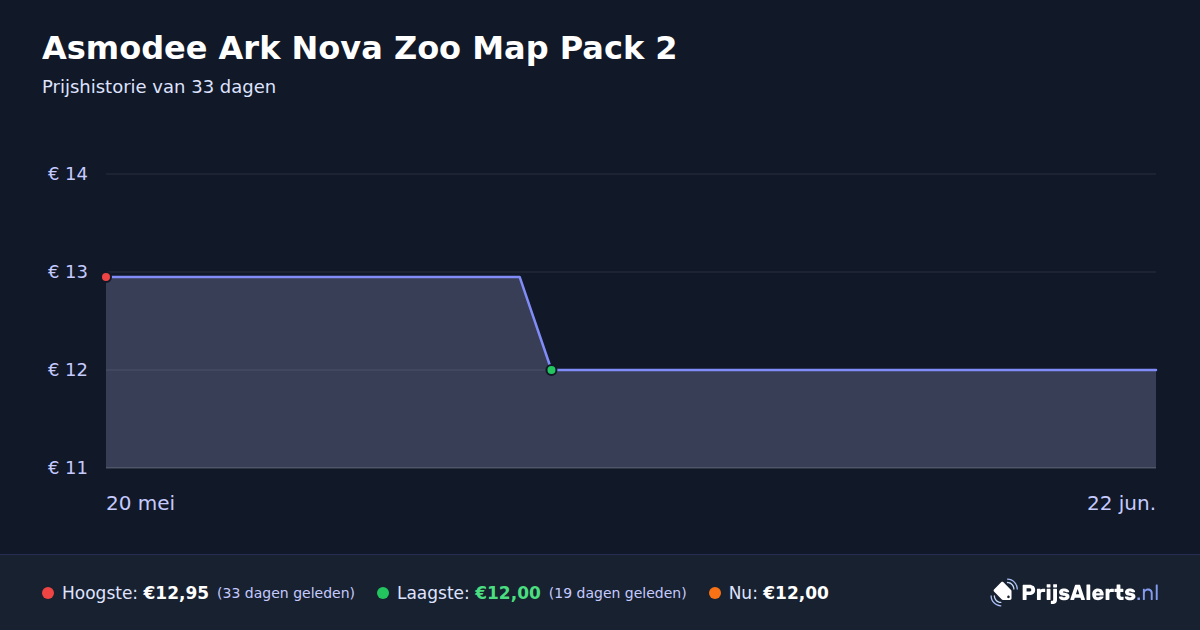Click the Asmodee Ark Nova title
Image resolution: width=1200 pixels, height=630 pixels.
pyautogui.click(x=359, y=48)
